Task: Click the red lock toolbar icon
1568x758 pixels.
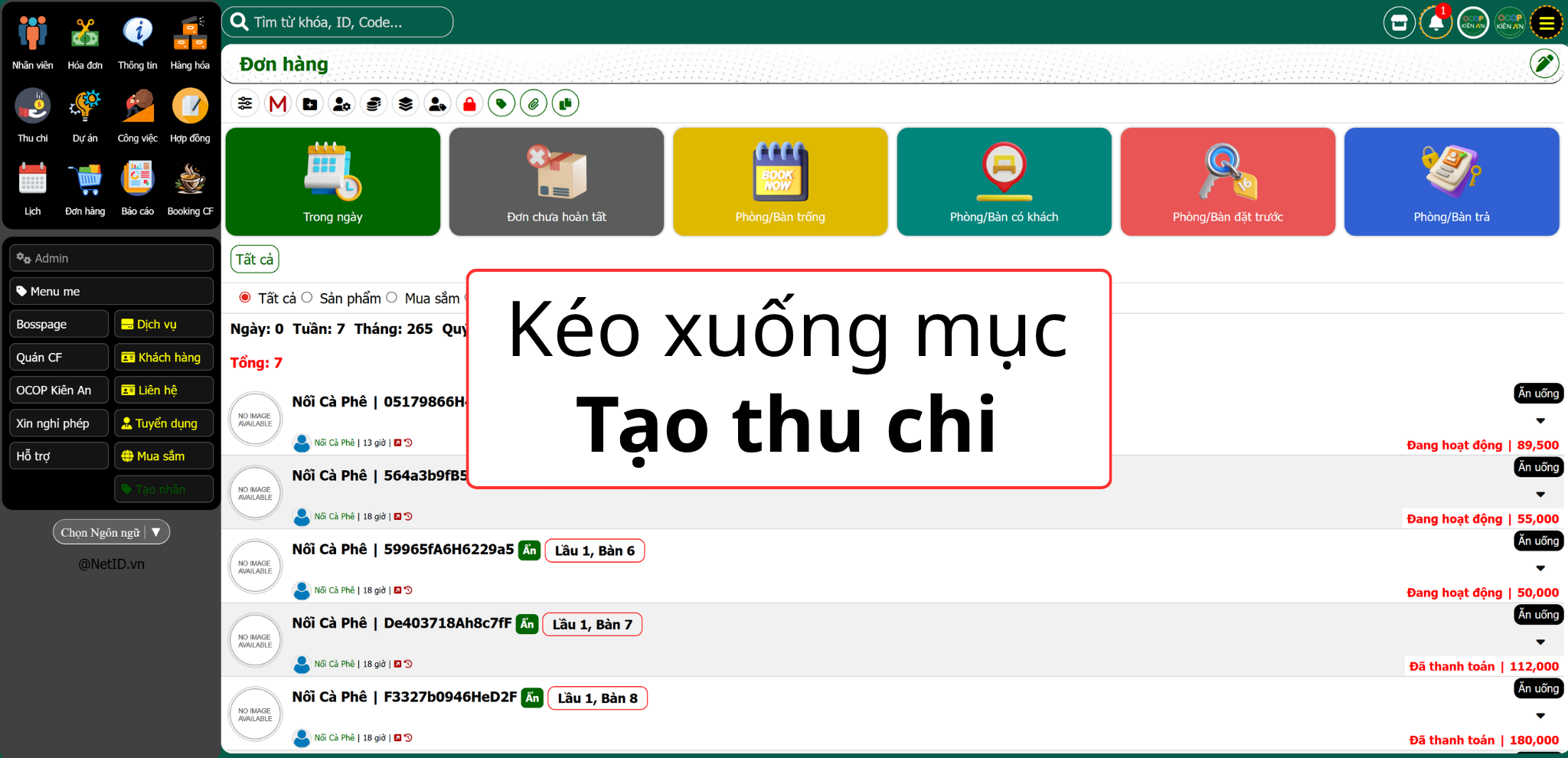Action: (469, 103)
